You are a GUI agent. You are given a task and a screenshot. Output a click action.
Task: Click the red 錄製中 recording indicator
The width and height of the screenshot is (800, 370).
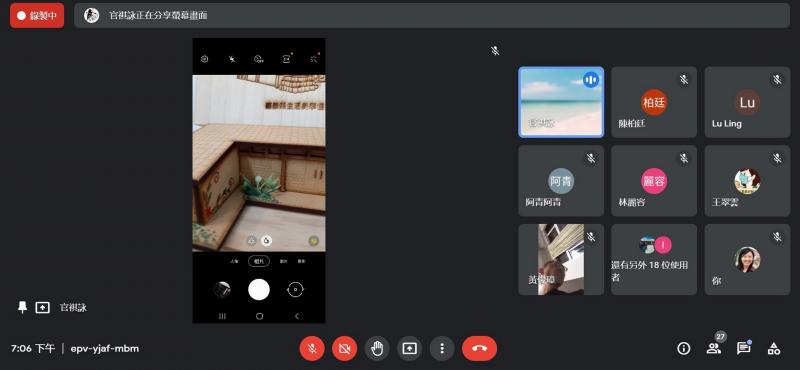point(37,15)
